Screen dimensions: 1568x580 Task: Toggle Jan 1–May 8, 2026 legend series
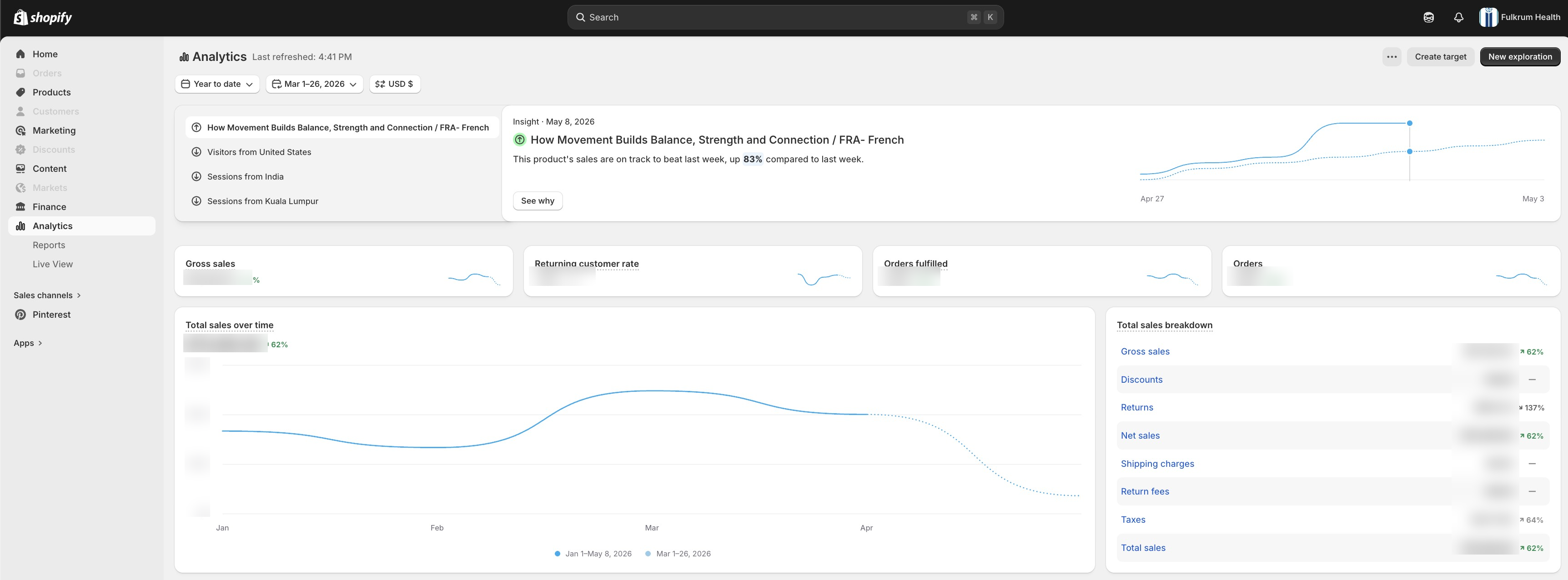[593, 554]
